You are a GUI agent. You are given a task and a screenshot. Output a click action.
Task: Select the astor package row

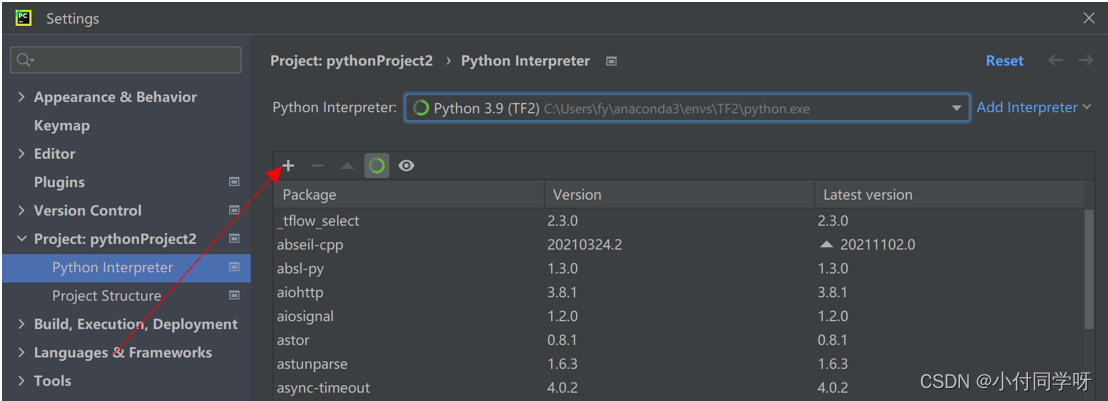[678, 340]
